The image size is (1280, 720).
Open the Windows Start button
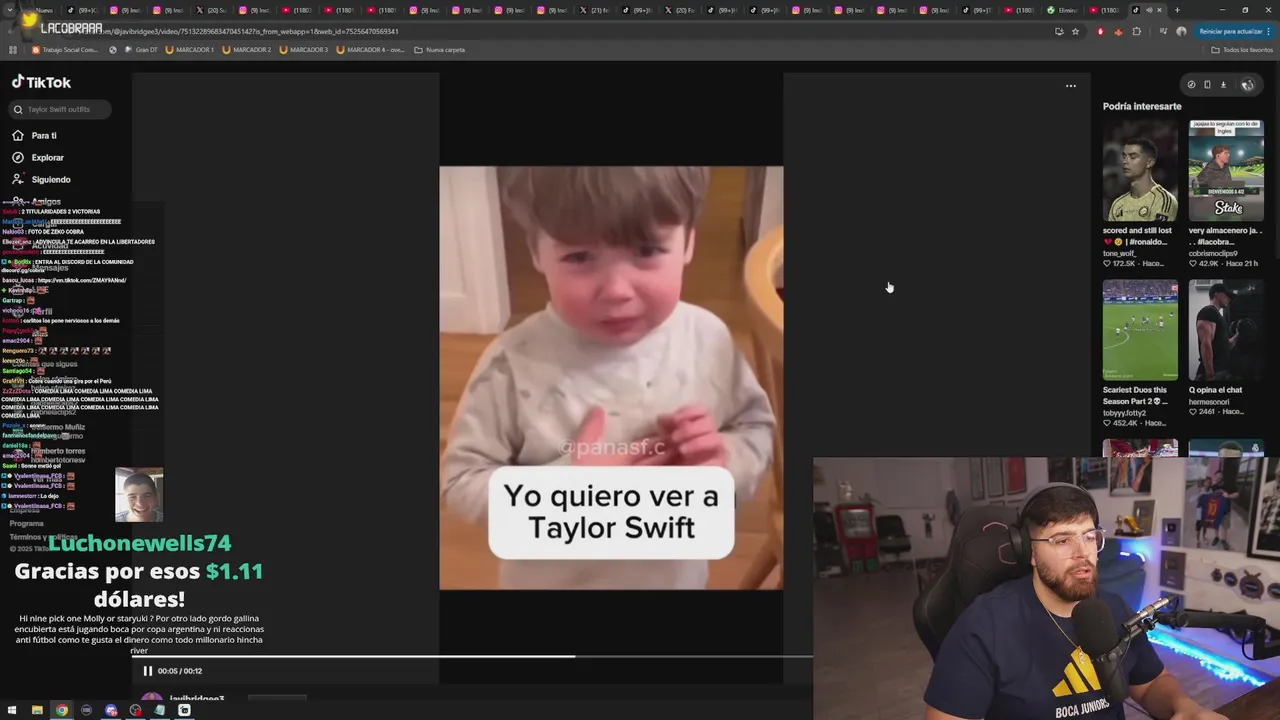click(12, 710)
